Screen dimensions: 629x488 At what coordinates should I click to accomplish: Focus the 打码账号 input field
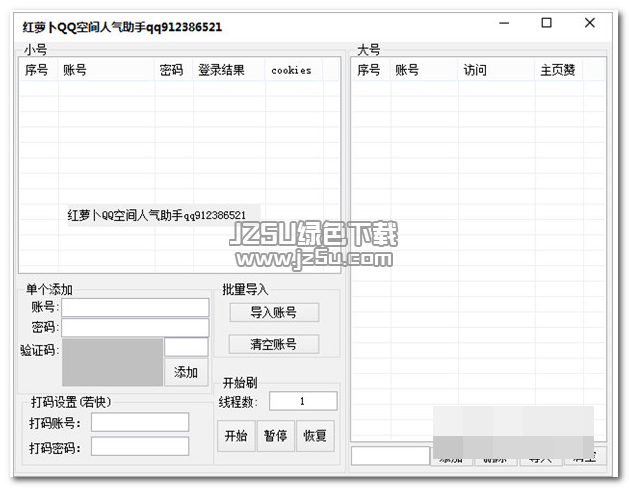tap(140, 422)
